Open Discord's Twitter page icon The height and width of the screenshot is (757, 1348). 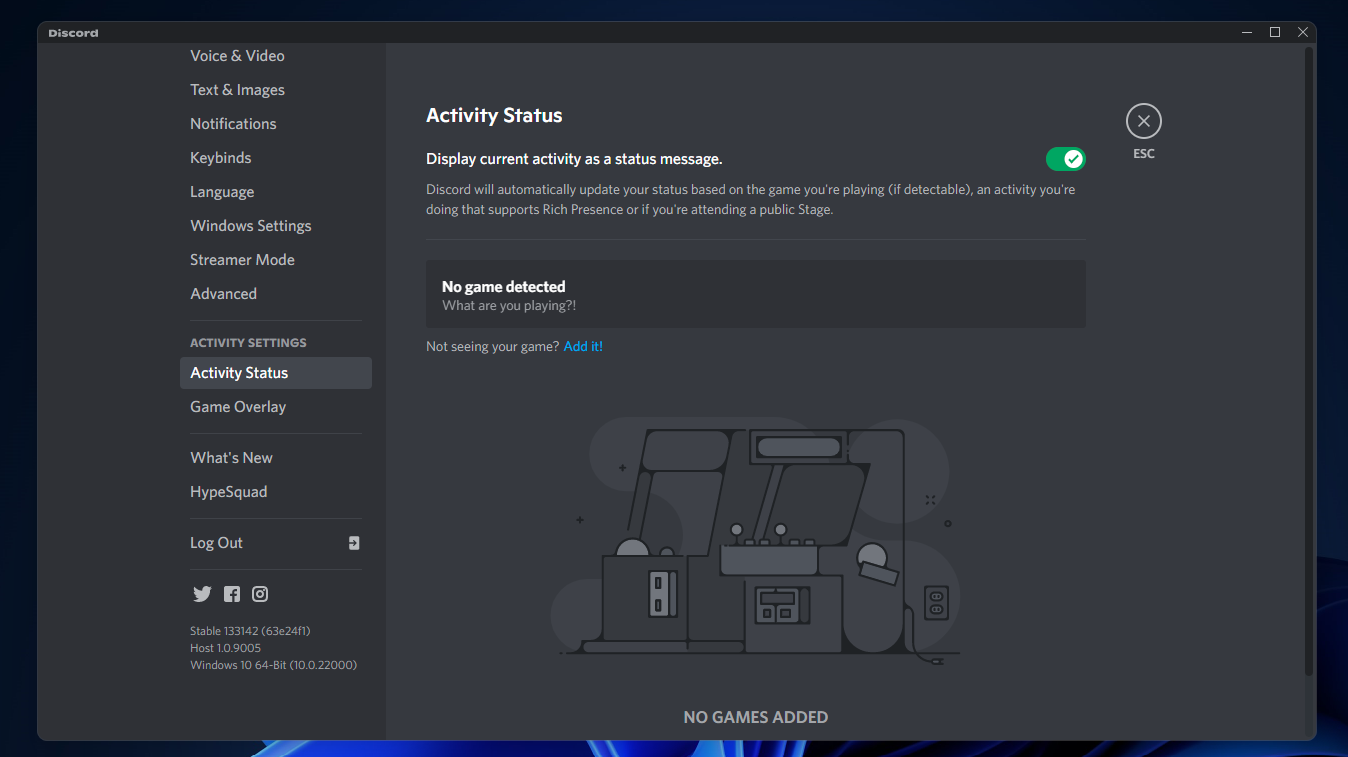tap(202, 594)
